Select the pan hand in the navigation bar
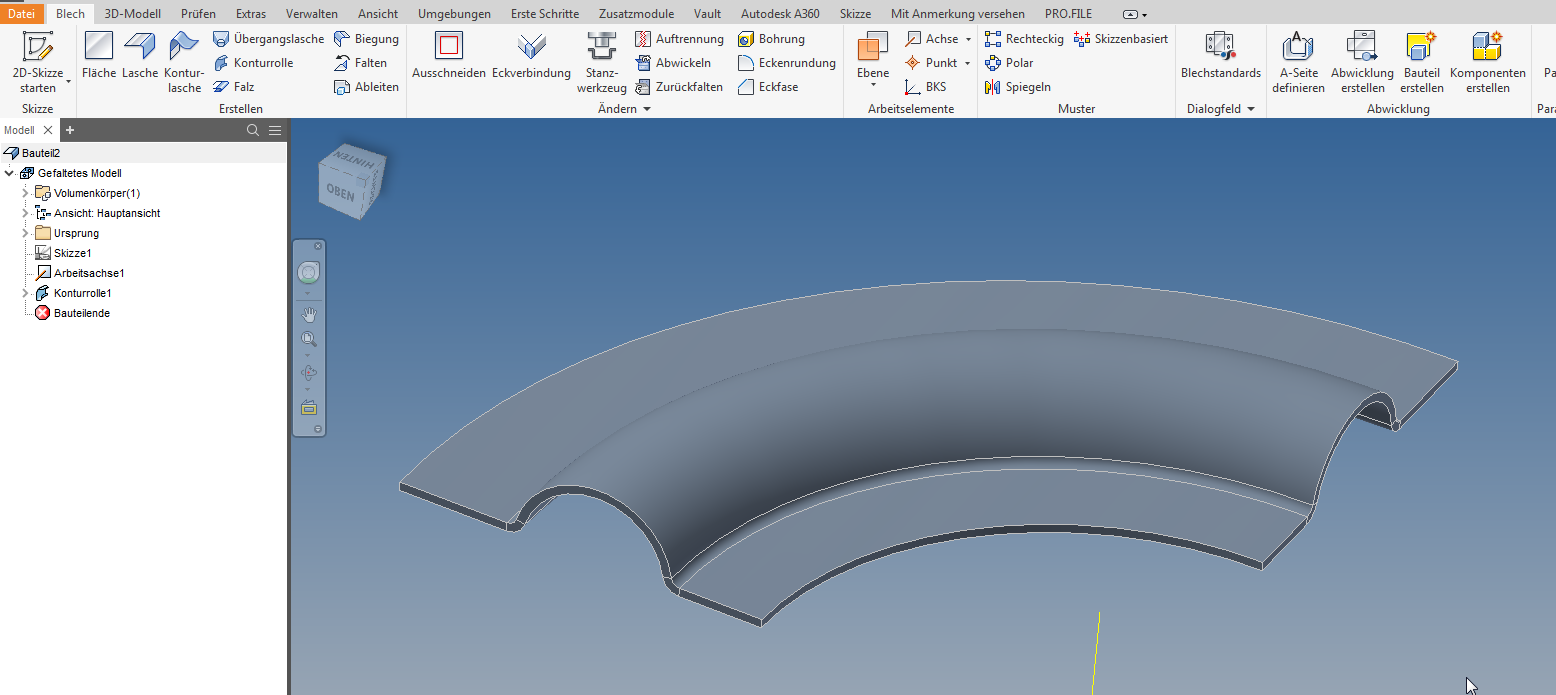The image size is (1556, 695). [x=308, y=314]
